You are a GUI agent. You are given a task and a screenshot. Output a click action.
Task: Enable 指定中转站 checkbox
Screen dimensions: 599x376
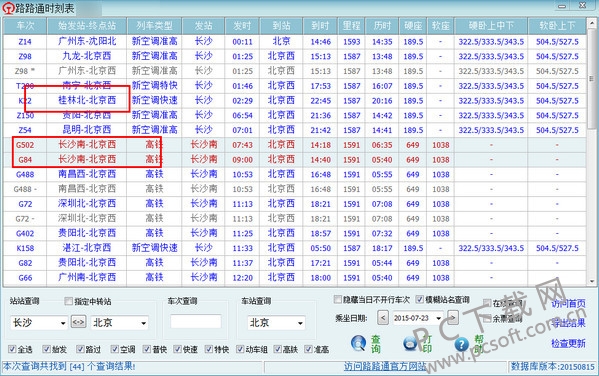click(68, 301)
